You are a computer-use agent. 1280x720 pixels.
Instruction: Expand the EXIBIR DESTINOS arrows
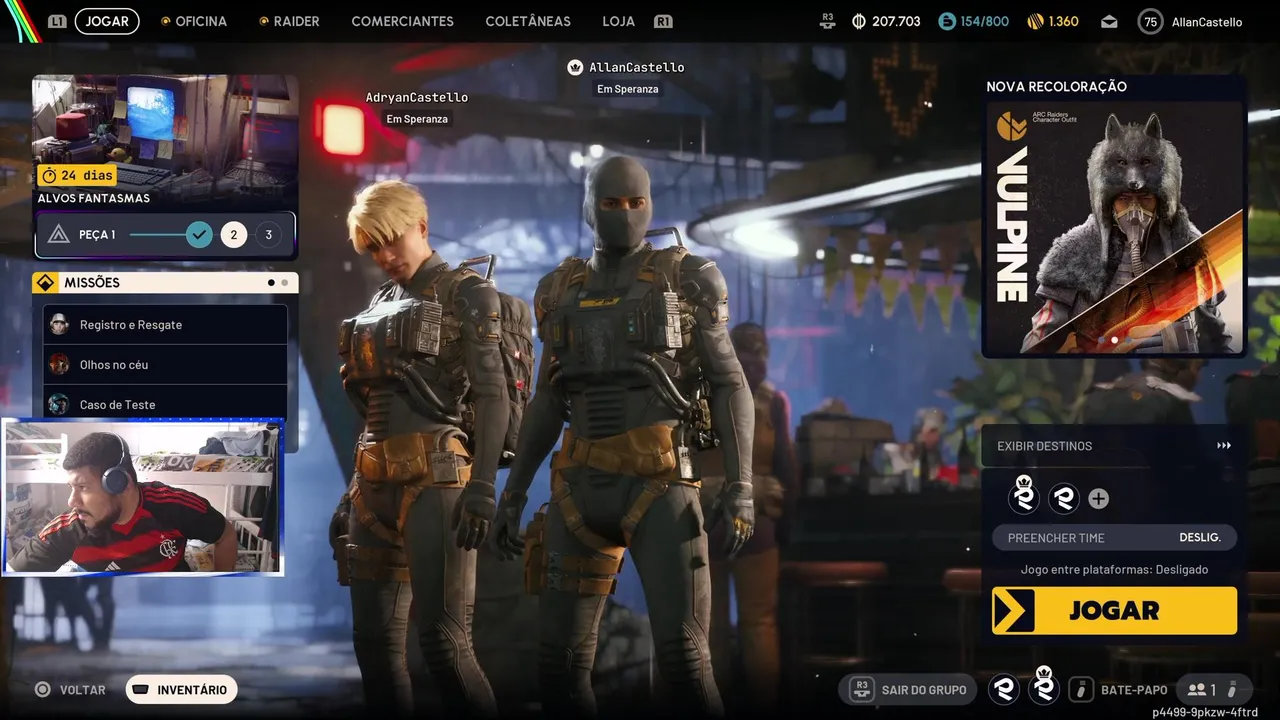1224,446
